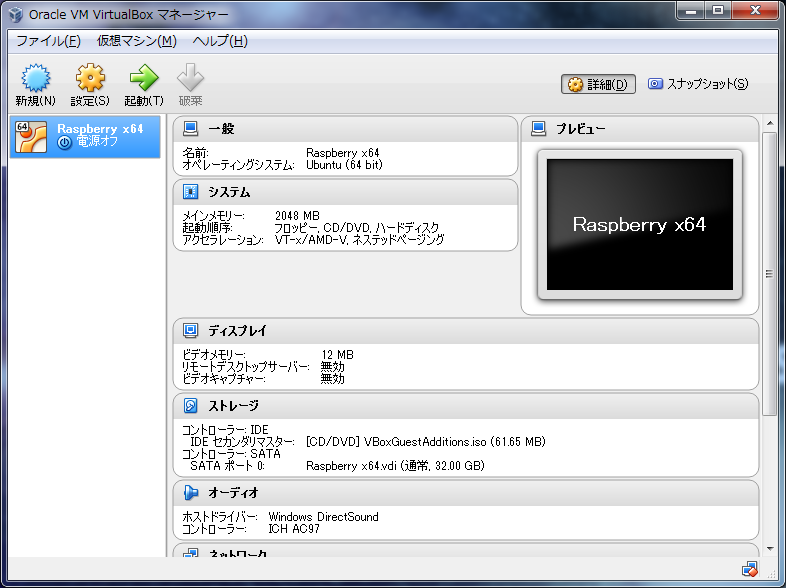
Task: Click the 破棄 discard arrow icon
Action: [x=190, y=79]
